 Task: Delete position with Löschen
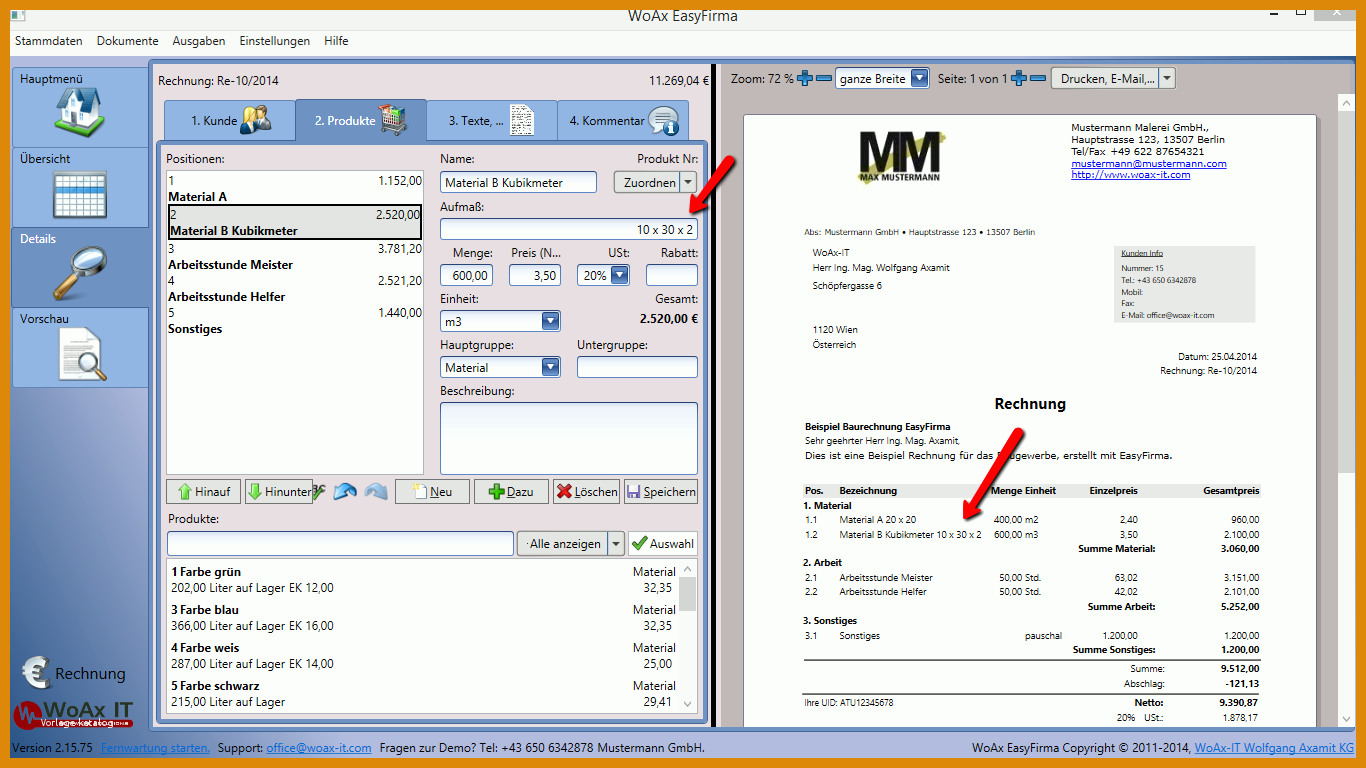point(587,491)
